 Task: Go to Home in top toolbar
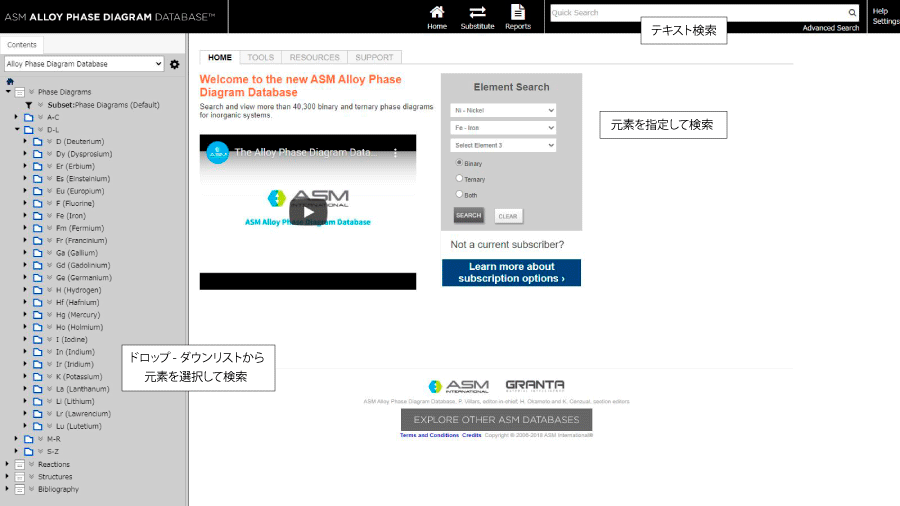coord(437,18)
